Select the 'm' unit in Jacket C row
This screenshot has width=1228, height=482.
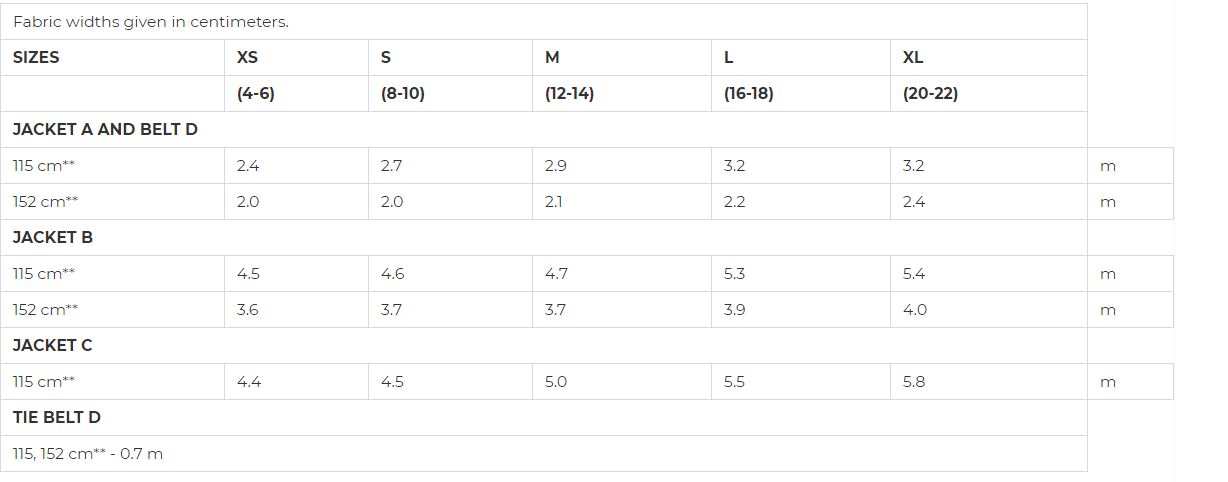[x=1108, y=382]
